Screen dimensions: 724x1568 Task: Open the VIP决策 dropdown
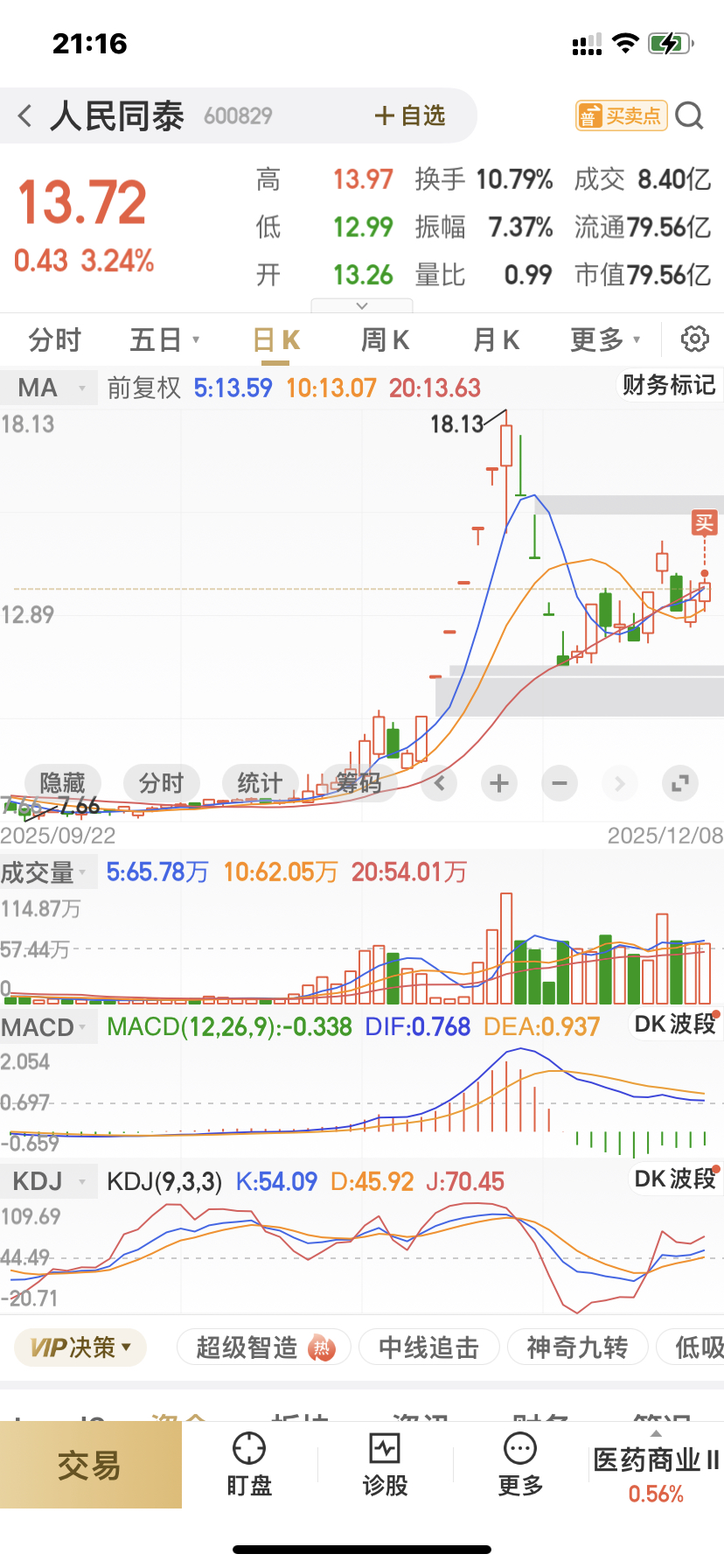click(80, 1347)
